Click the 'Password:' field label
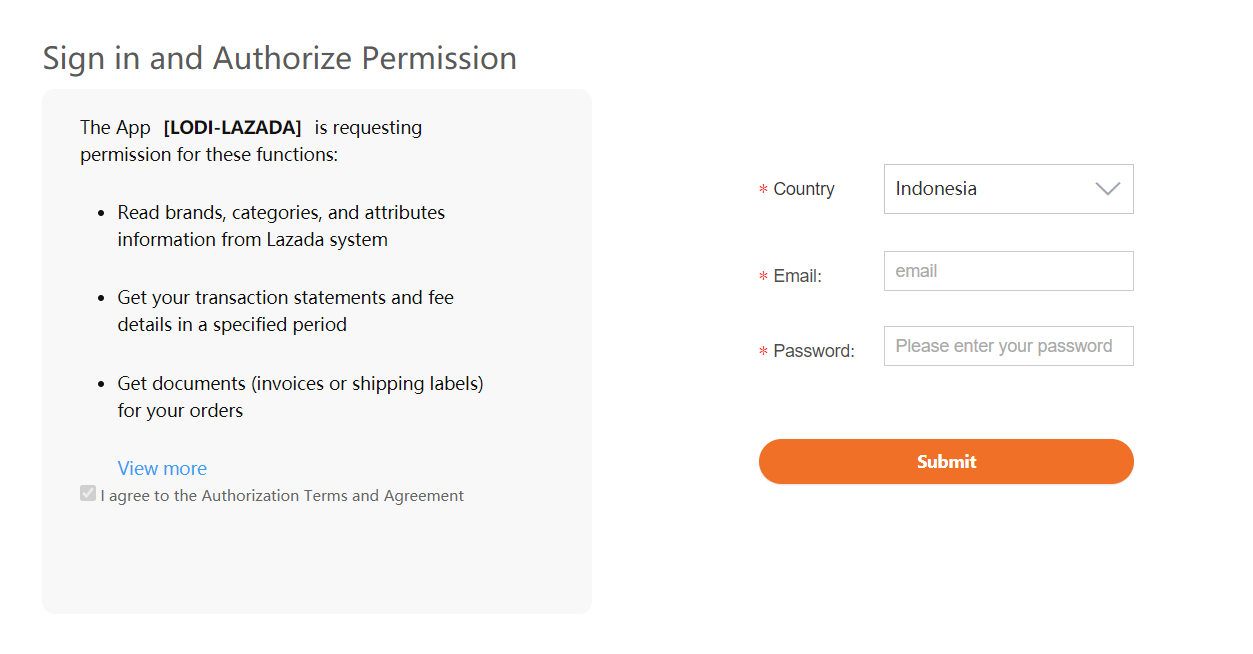 [x=813, y=351]
